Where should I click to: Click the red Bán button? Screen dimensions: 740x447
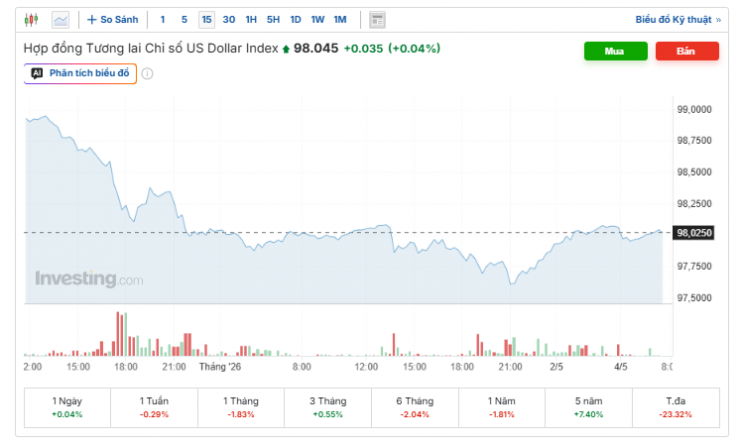(687, 51)
